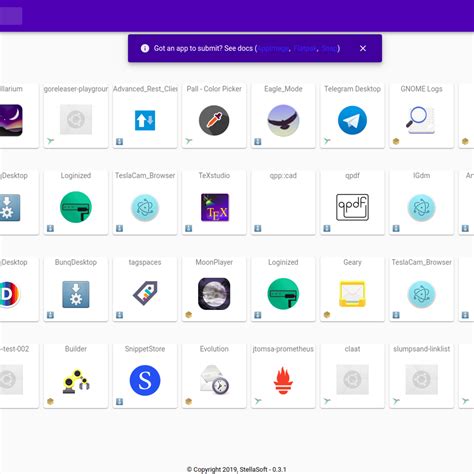Click the MoonPlayer moon icon
Image resolution: width=474 pixels, height=474 pixels.
(214, 294)
